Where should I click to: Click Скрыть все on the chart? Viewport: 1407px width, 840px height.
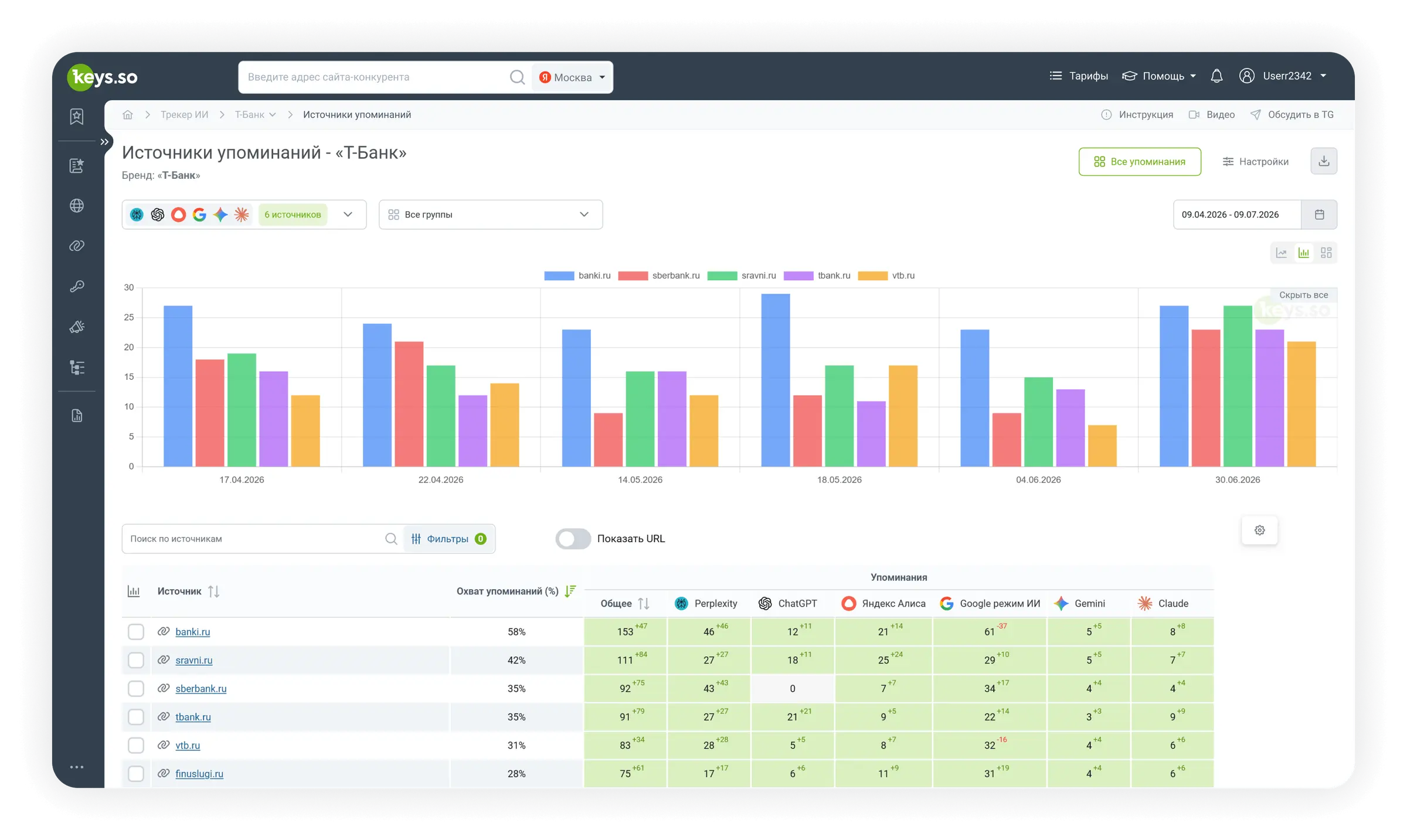1303,295
